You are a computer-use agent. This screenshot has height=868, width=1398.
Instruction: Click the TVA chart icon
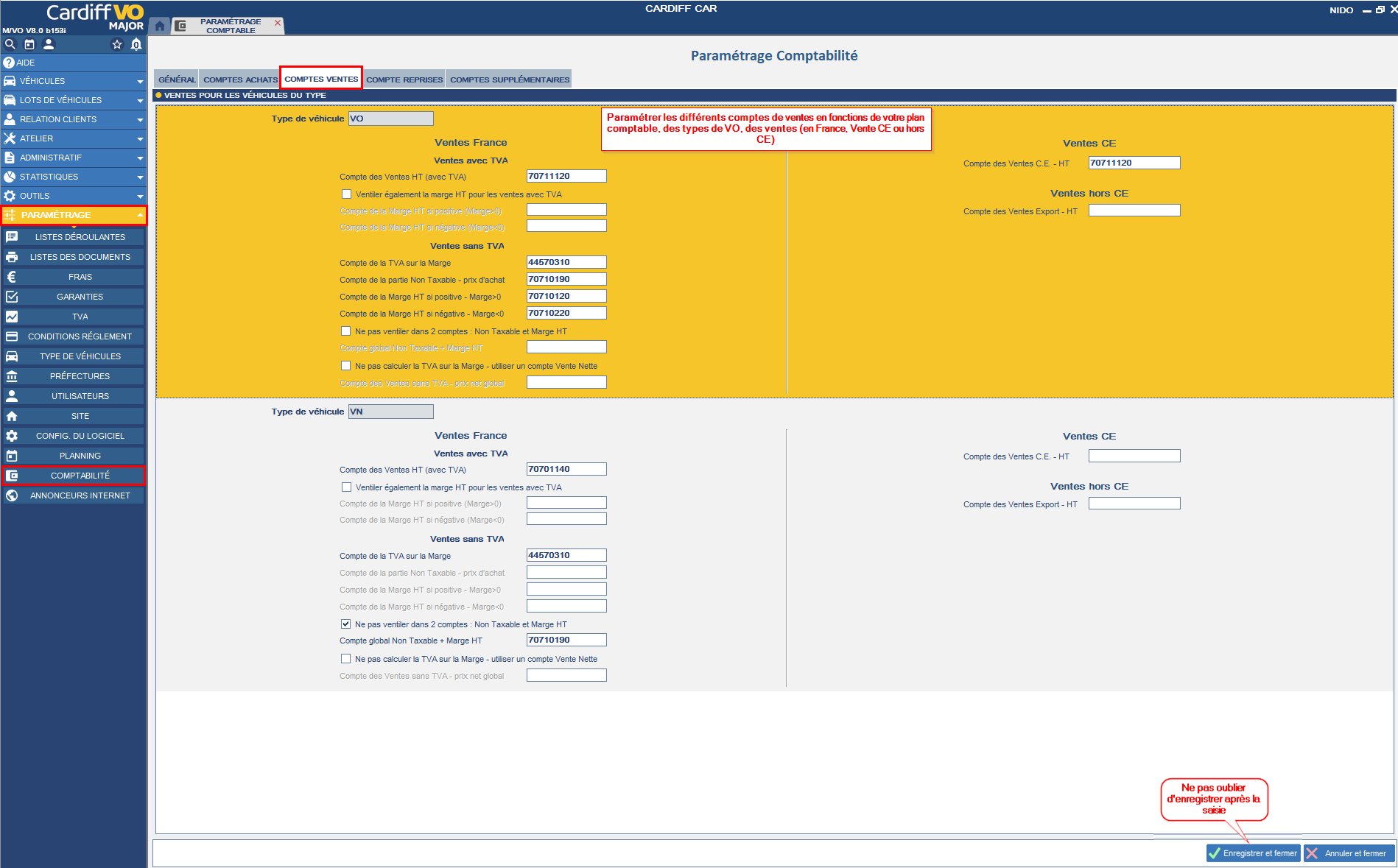12,317
